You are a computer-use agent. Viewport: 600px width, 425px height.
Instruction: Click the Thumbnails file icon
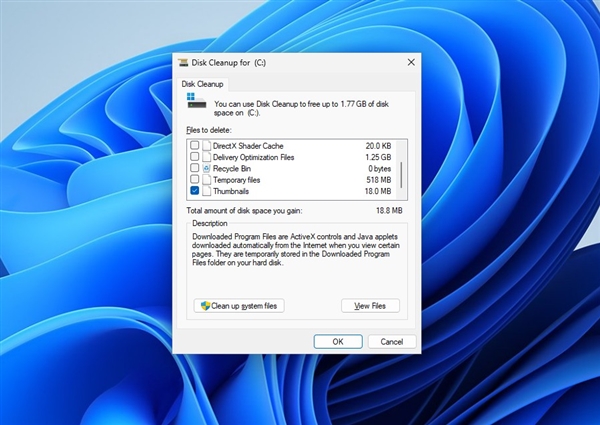(x=207, y=191)
